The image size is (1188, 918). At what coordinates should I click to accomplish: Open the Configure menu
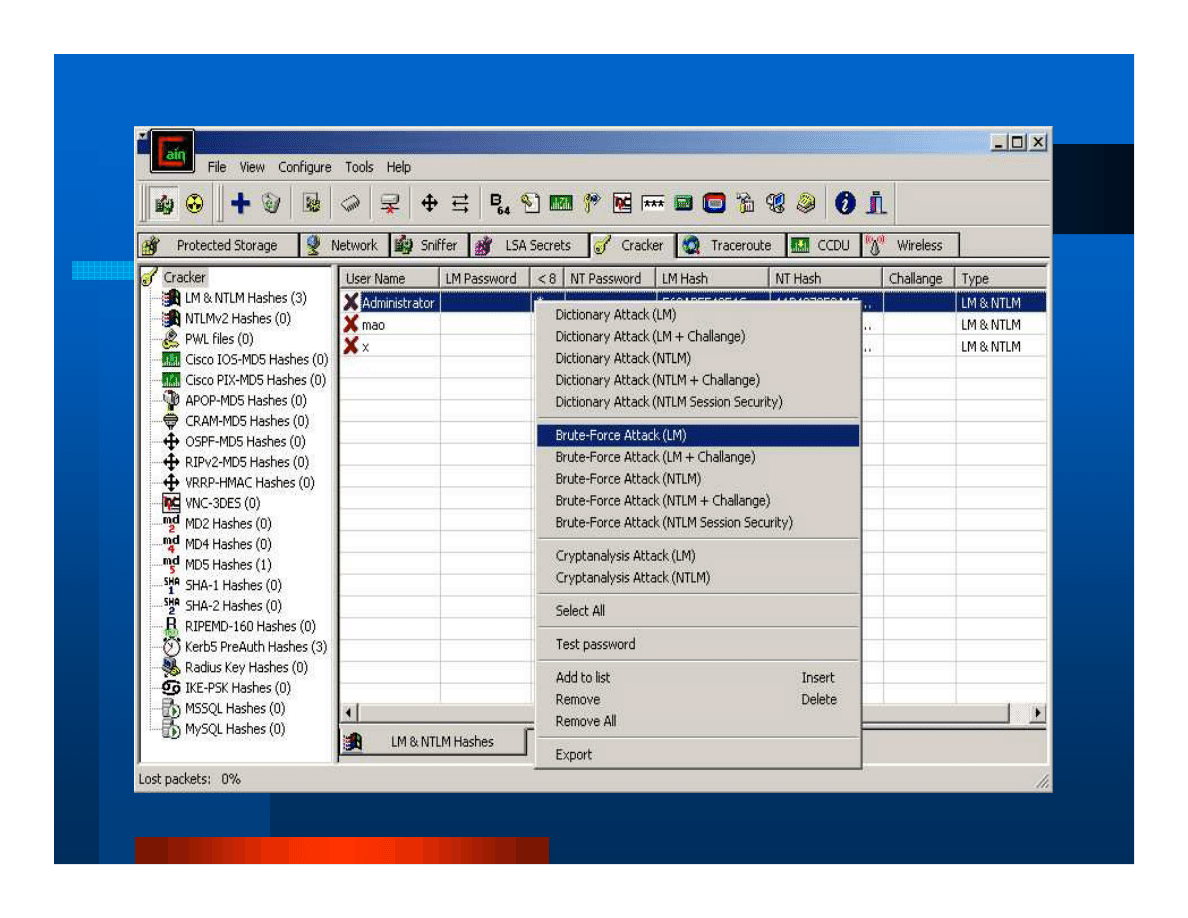304,167
